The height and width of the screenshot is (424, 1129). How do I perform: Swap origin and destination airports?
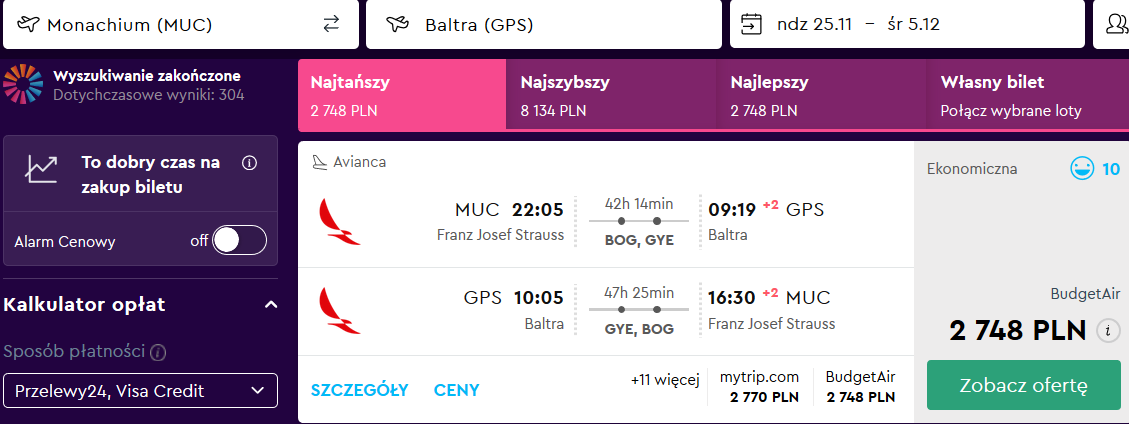[x=330, y=24]
